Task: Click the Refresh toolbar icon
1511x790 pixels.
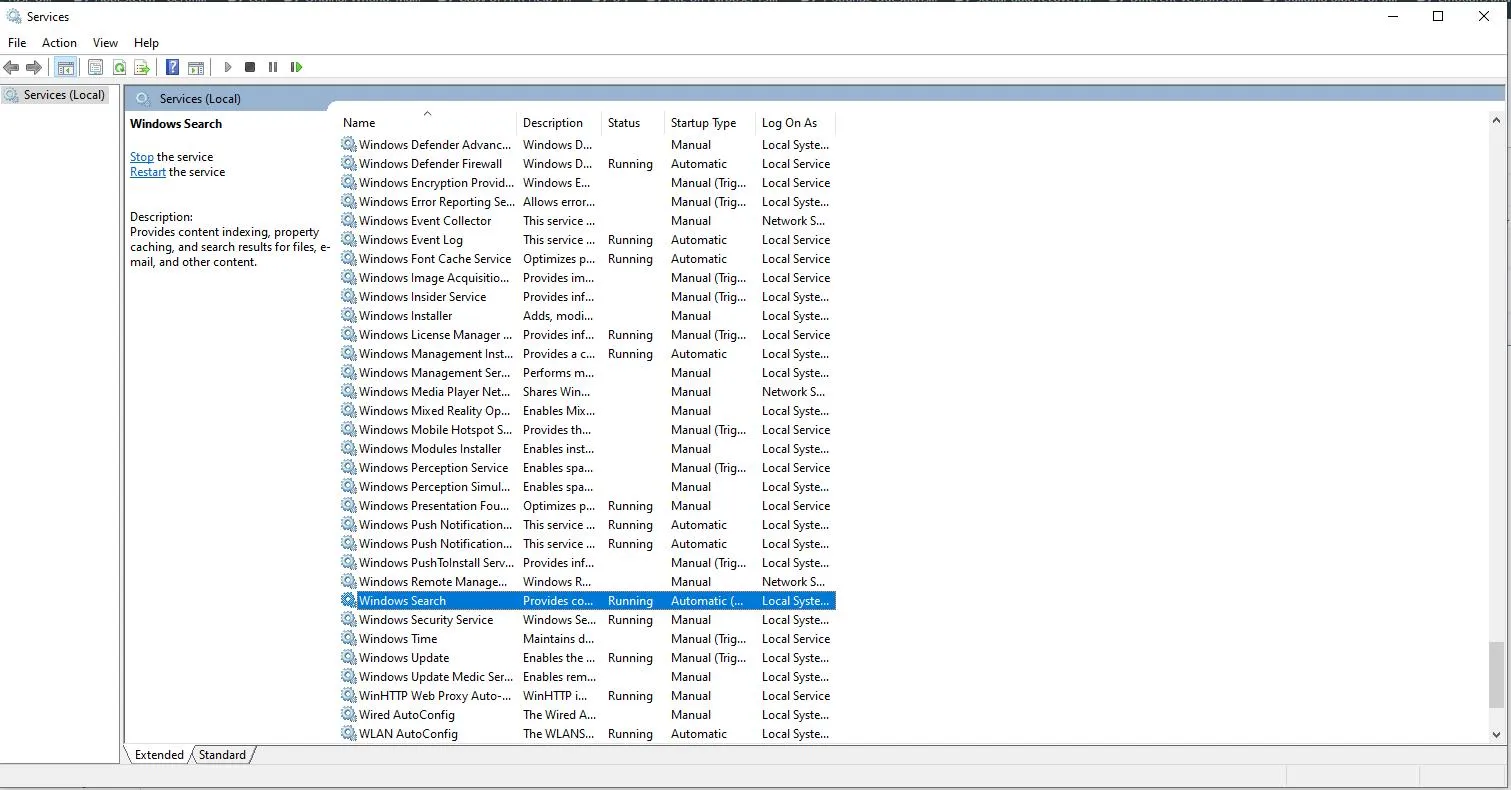Action: (x=119, y=67)
